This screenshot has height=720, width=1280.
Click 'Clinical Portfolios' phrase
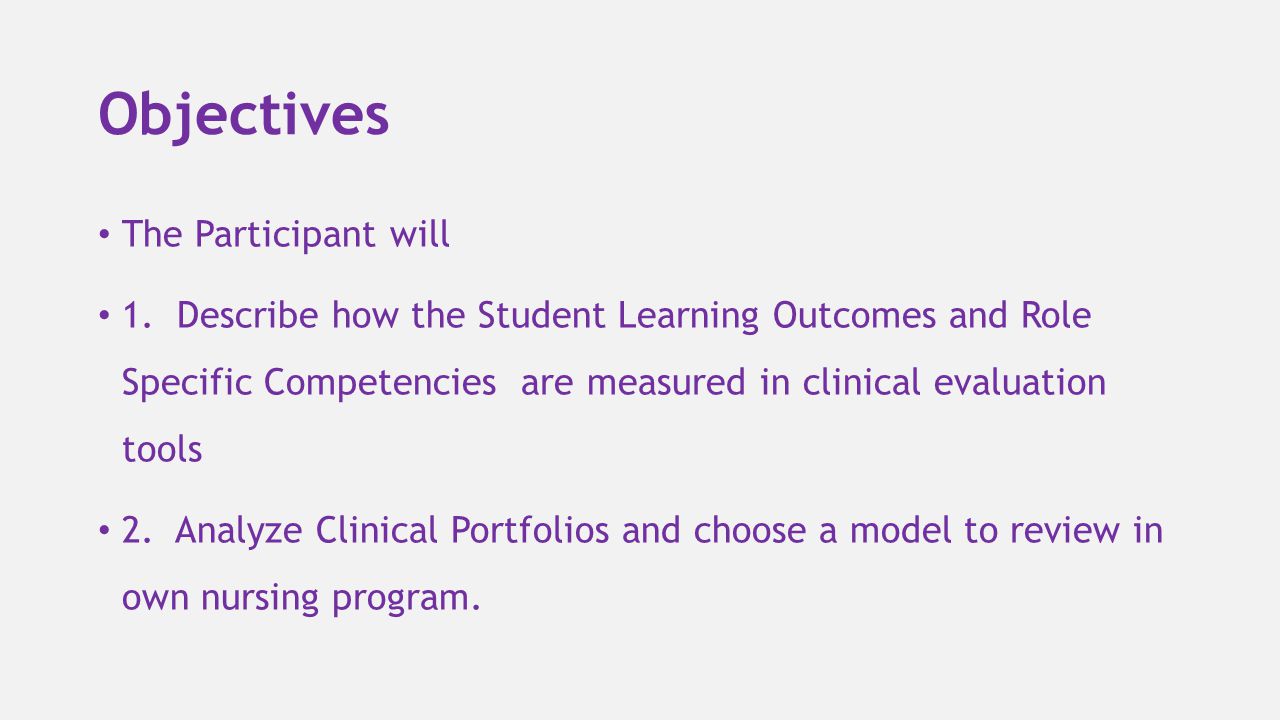point(462,530)
